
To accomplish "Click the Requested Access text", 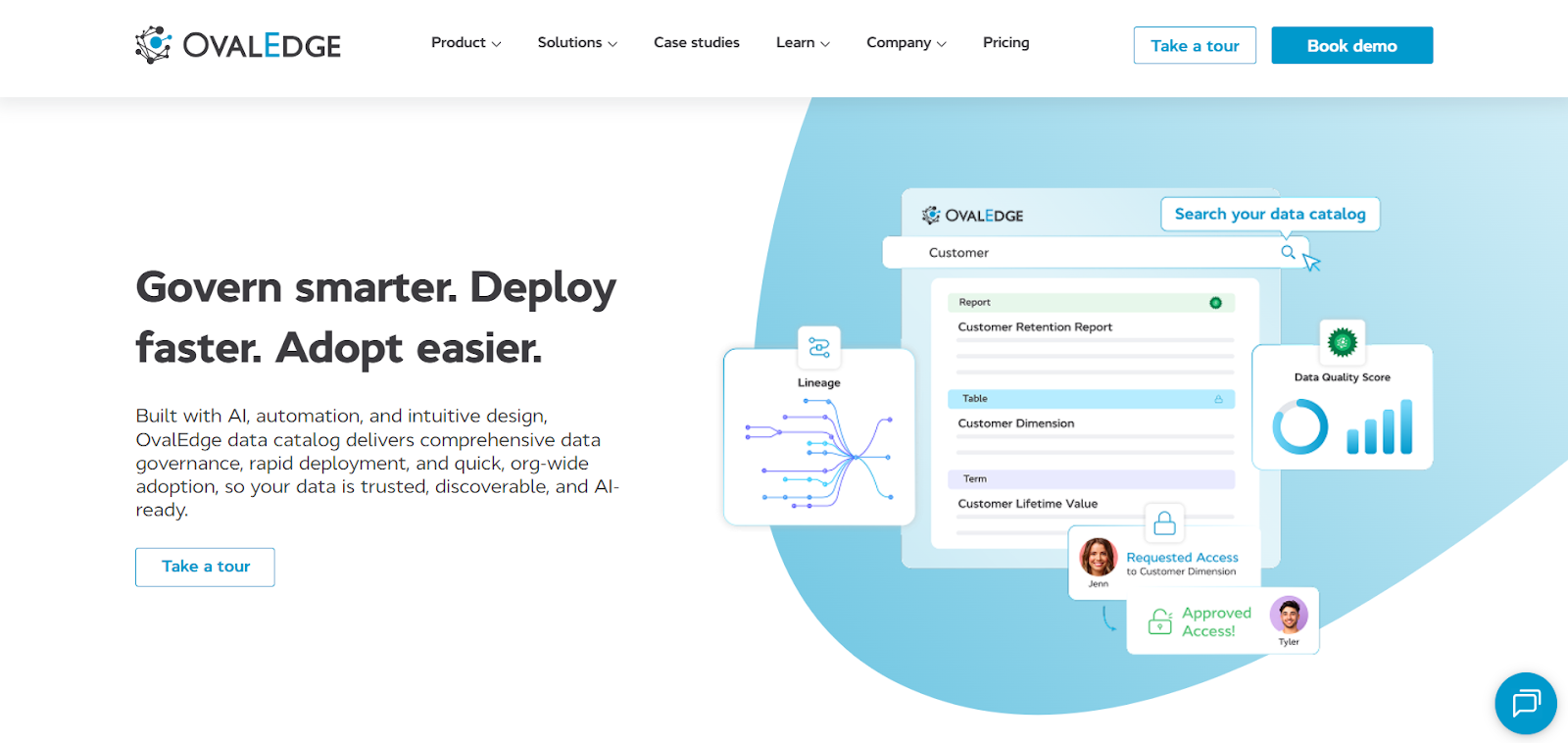I will tap(1182, 557).
